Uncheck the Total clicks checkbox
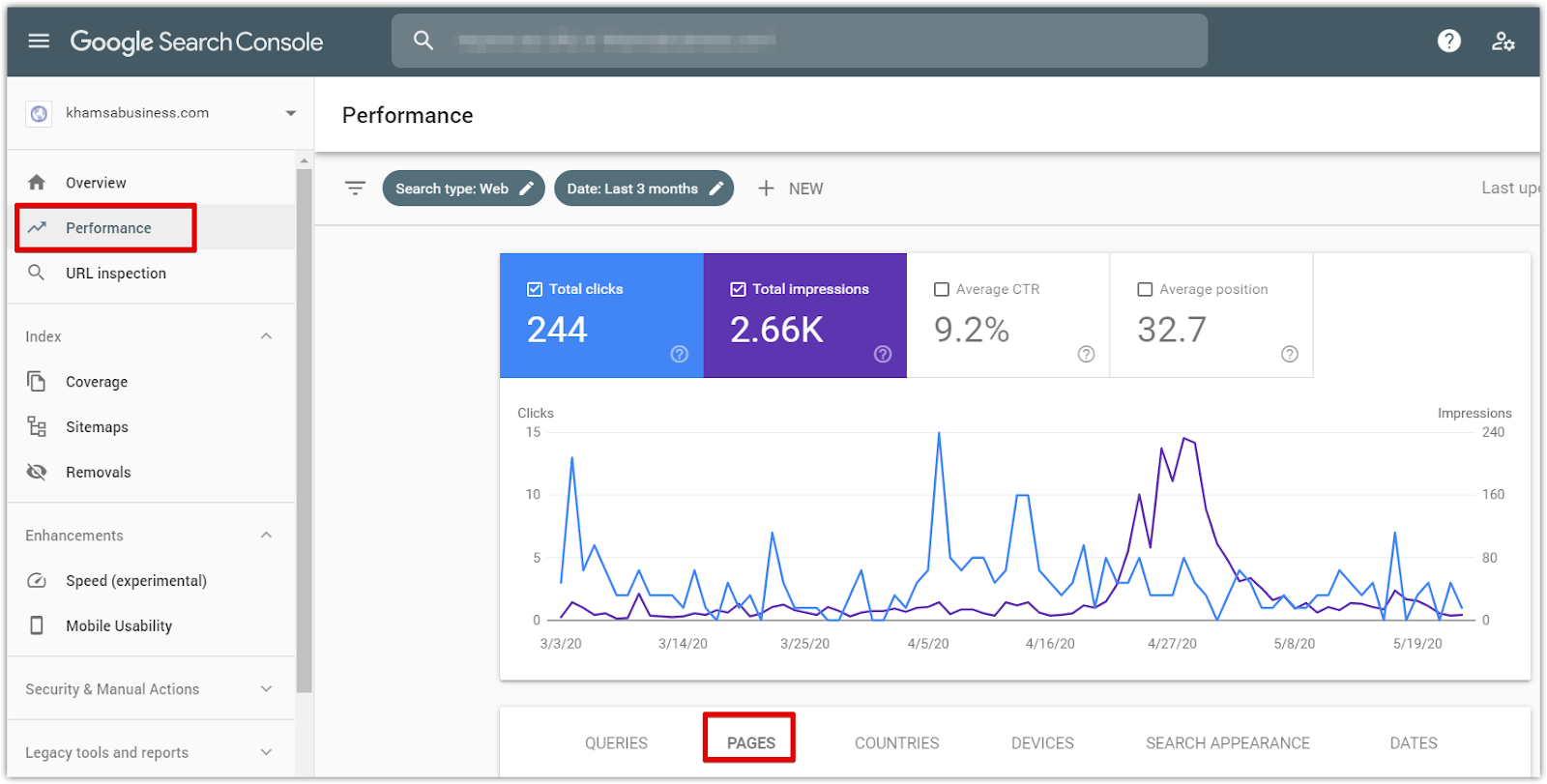This screenshot has width=1547, height=784. point(535,289)
